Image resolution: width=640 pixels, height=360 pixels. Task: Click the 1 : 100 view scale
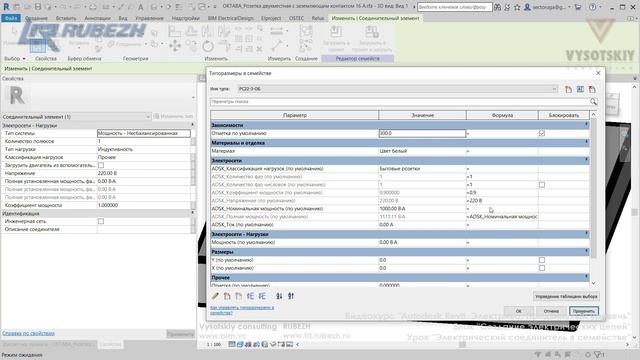click(x=213, y=344)
